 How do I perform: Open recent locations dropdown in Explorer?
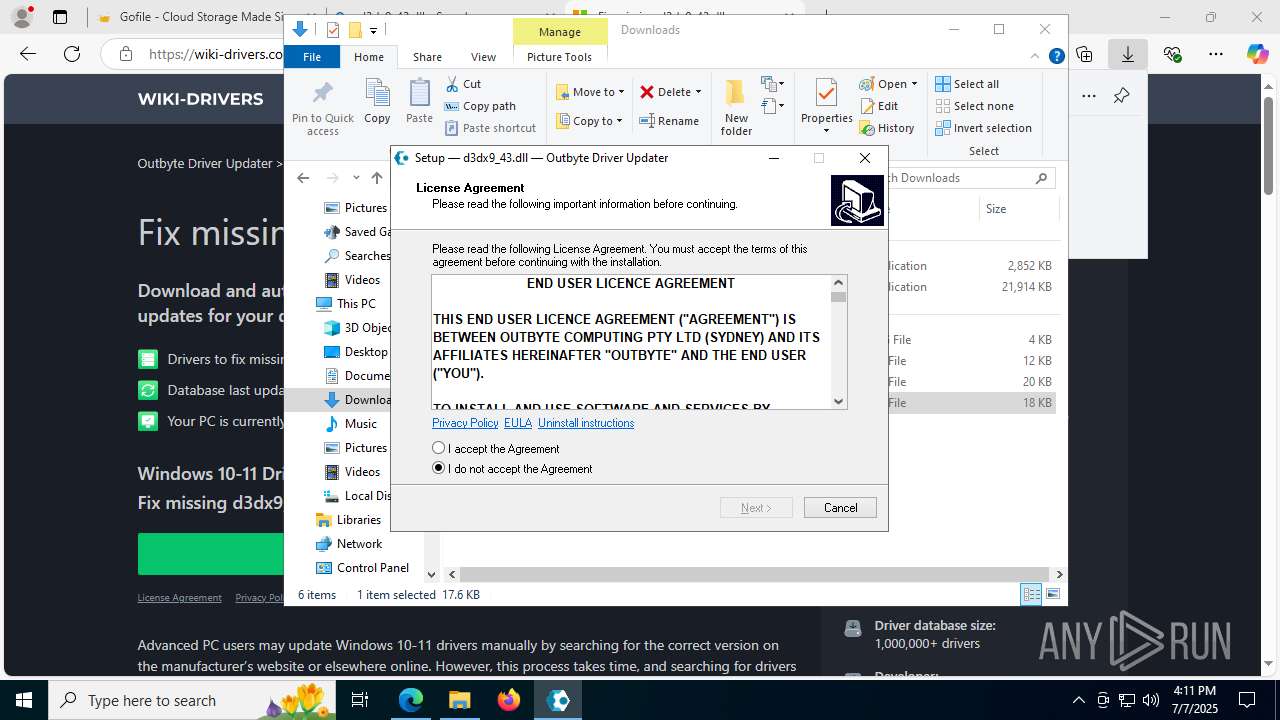pyautogui.click(x=356, y=178)
